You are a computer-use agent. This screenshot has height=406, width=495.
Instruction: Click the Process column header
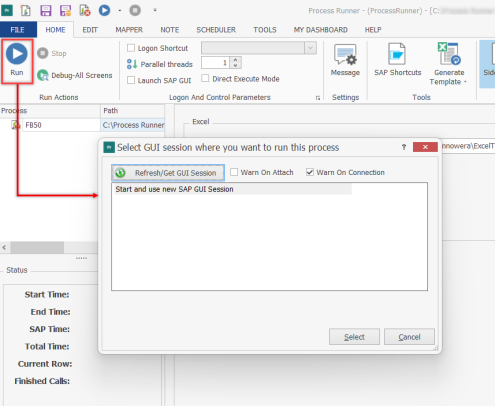50,111
